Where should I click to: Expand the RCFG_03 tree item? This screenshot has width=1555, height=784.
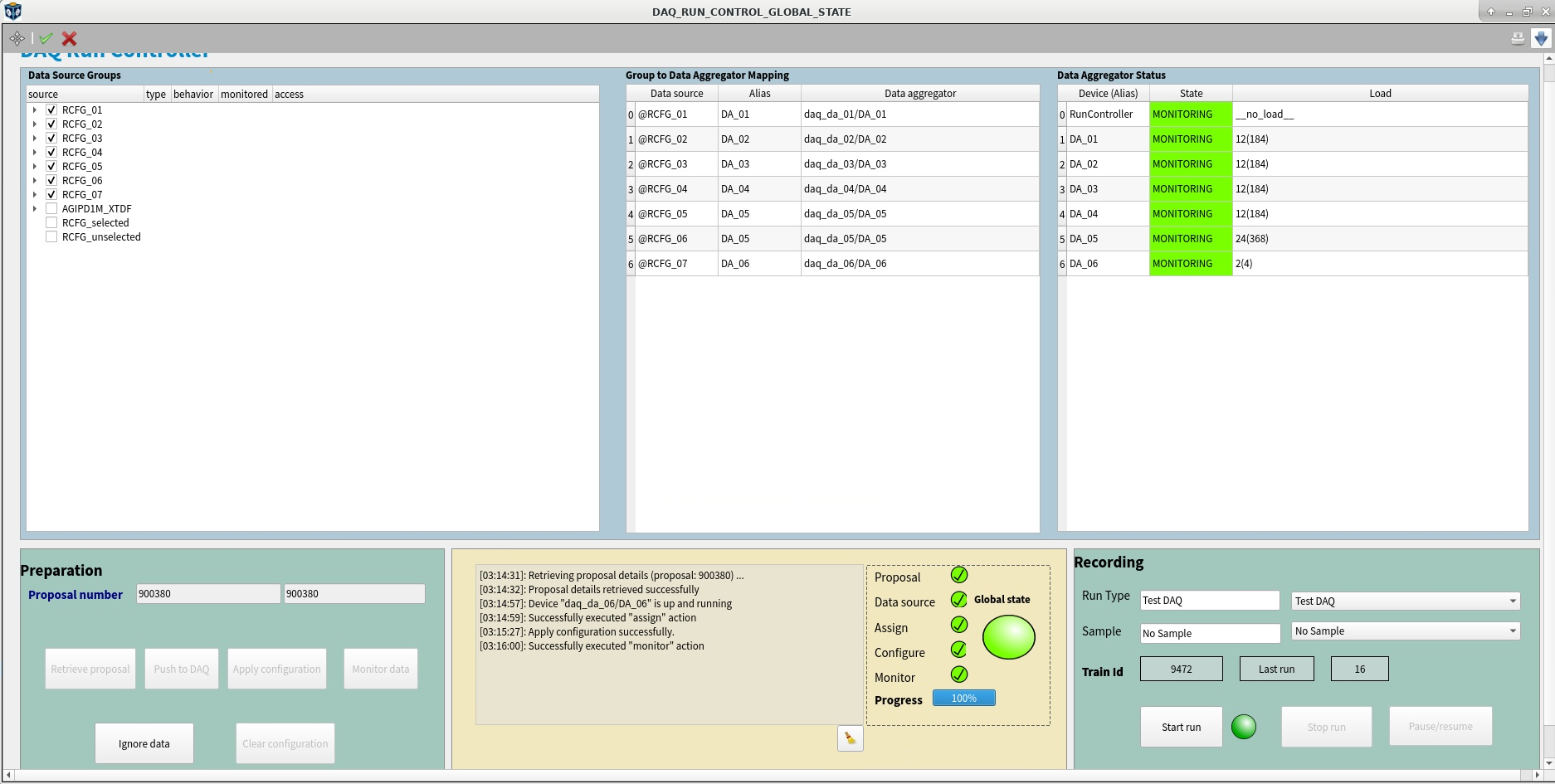pyautogui.click(x=34, y=138)
